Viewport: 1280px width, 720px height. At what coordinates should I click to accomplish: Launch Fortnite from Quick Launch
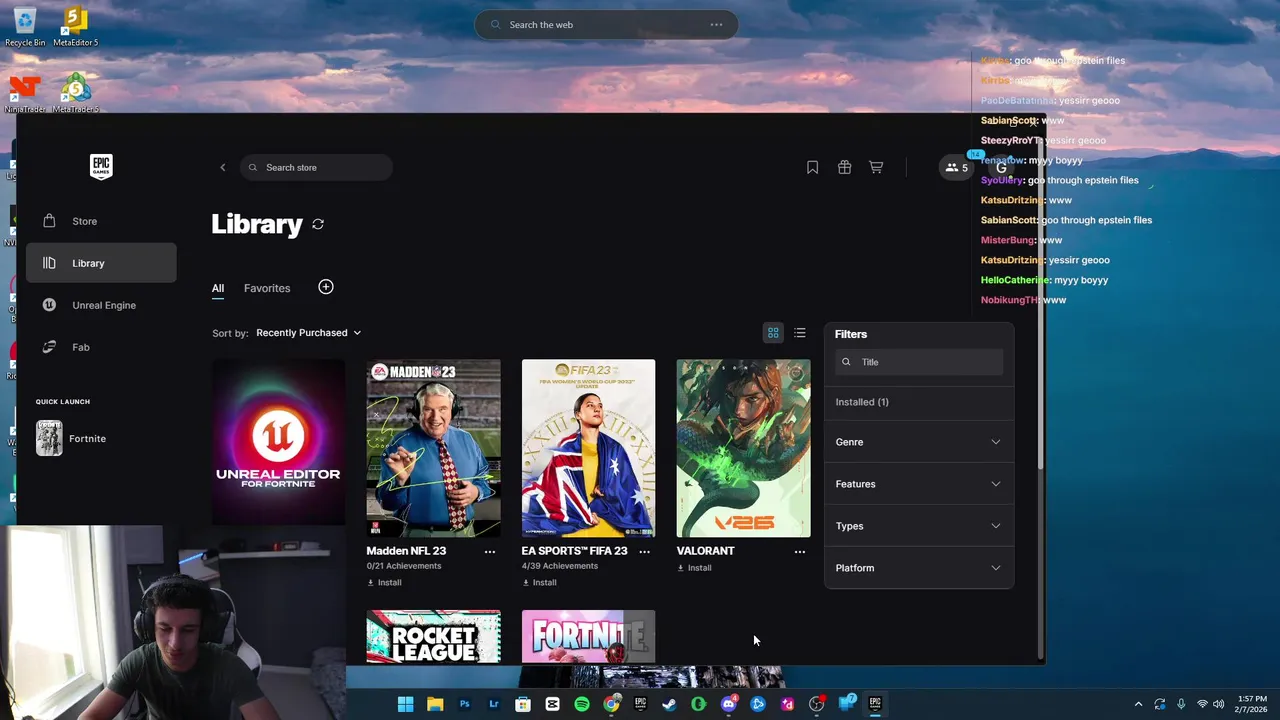coord(71,438)
